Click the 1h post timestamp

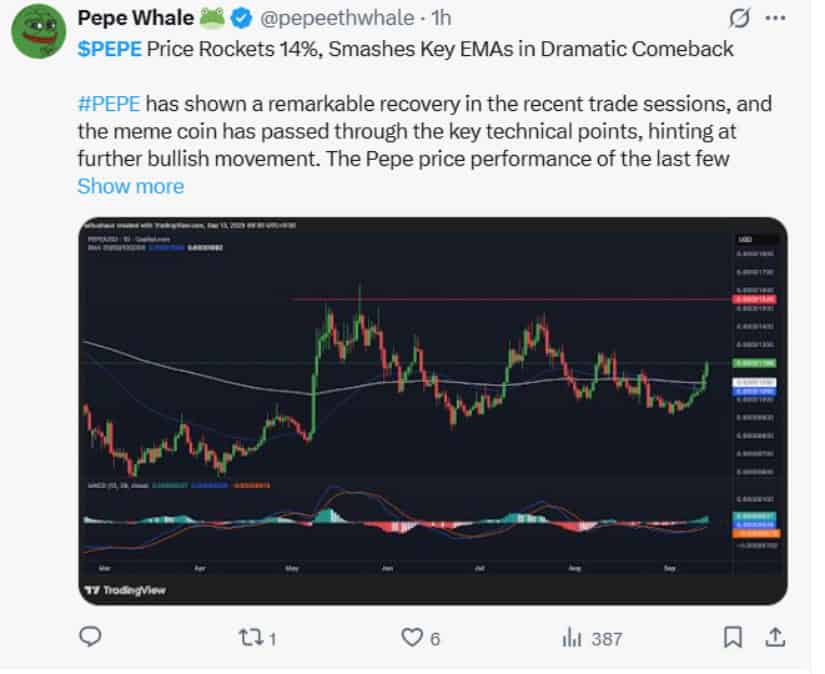[x=441, y=18]
